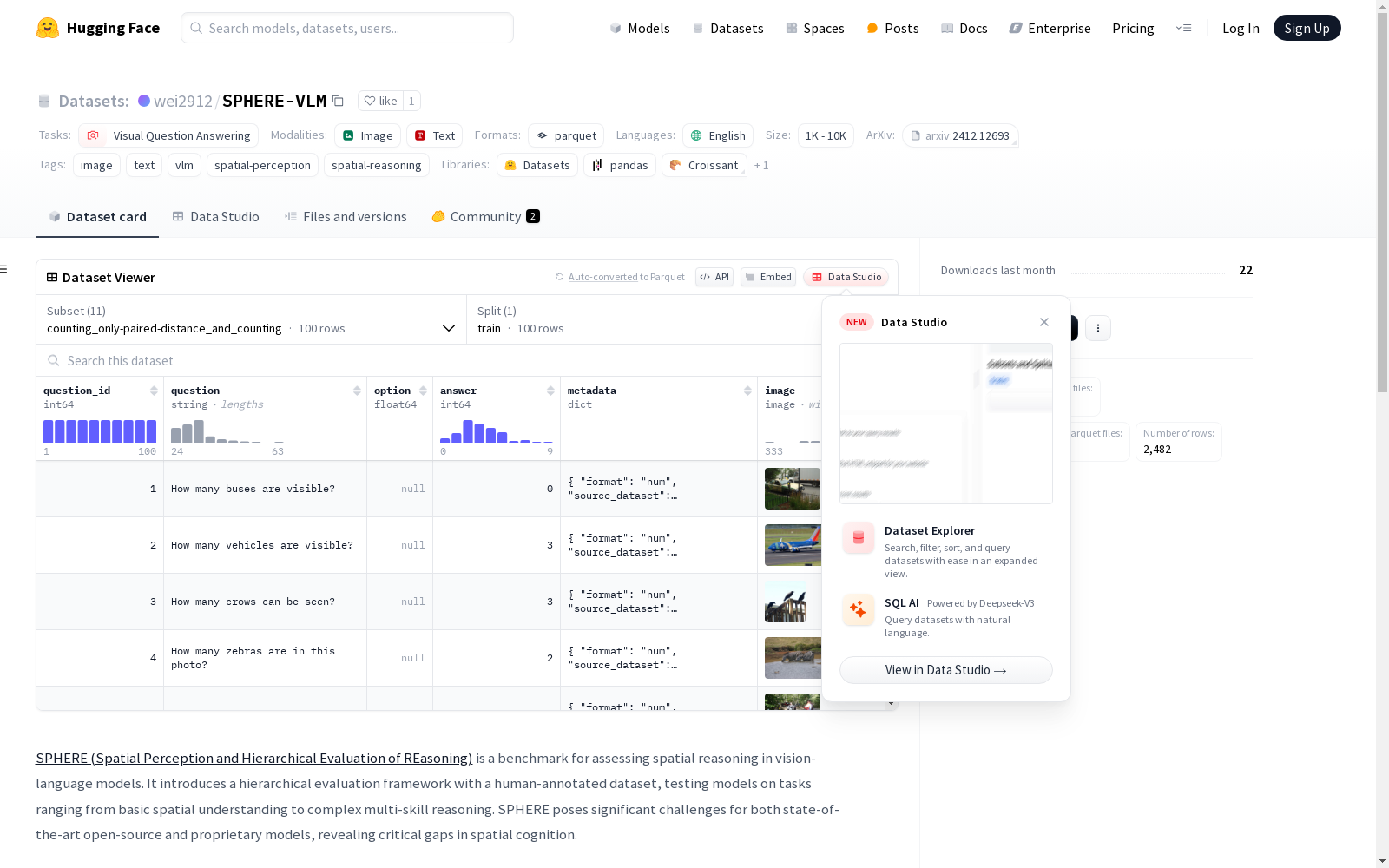Select the pandas library tag
Viewport: 1389px width, 868px height.
[x=620, y=165]
